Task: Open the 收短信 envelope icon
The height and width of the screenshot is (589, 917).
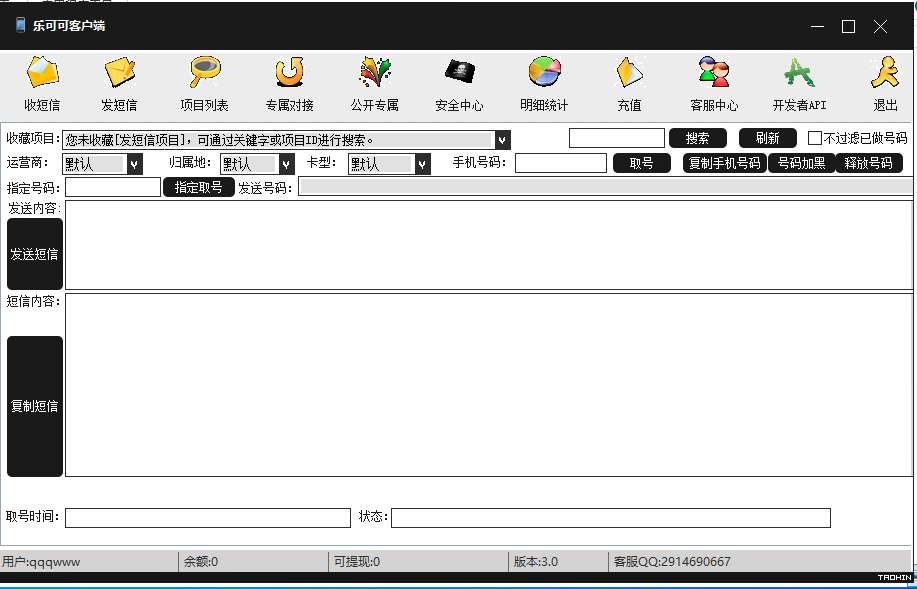Action: 43,73
